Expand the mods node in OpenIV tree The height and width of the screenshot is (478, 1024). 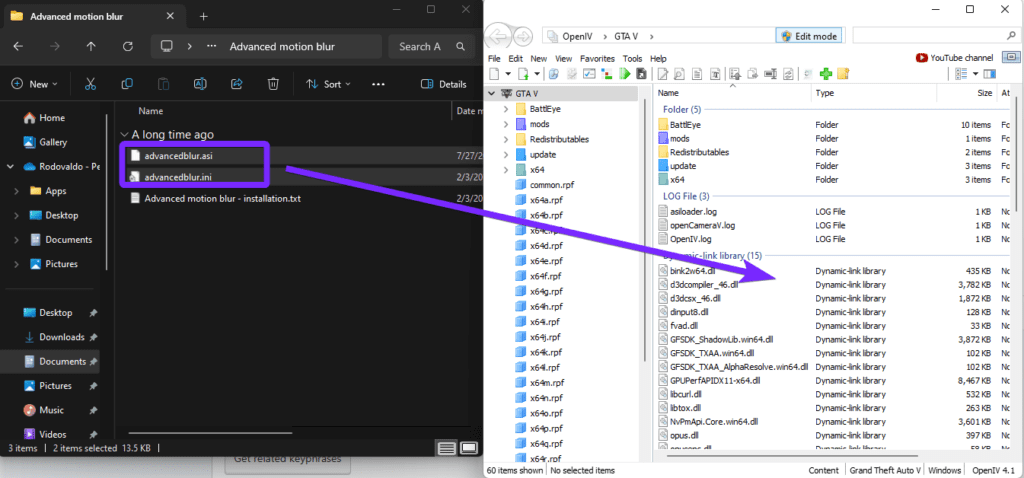(x=505, y=124)
